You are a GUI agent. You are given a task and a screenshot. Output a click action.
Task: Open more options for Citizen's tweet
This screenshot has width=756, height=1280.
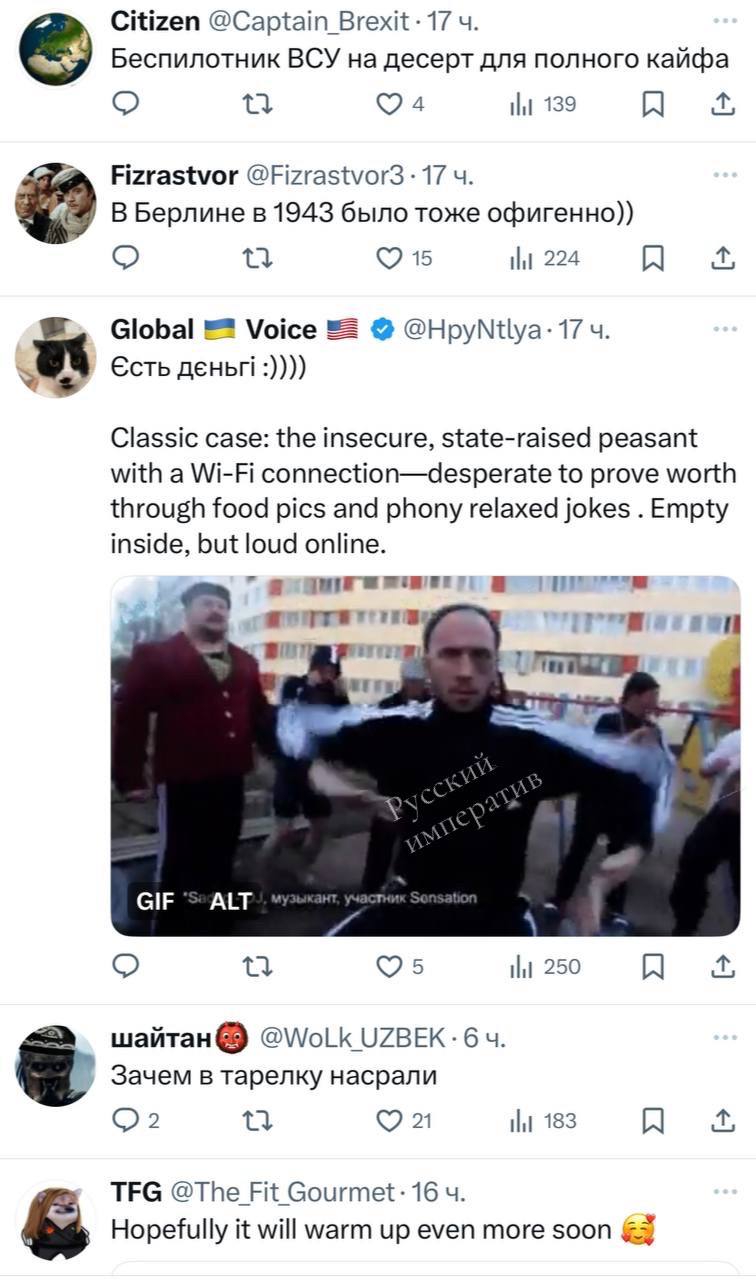(724, 21)
